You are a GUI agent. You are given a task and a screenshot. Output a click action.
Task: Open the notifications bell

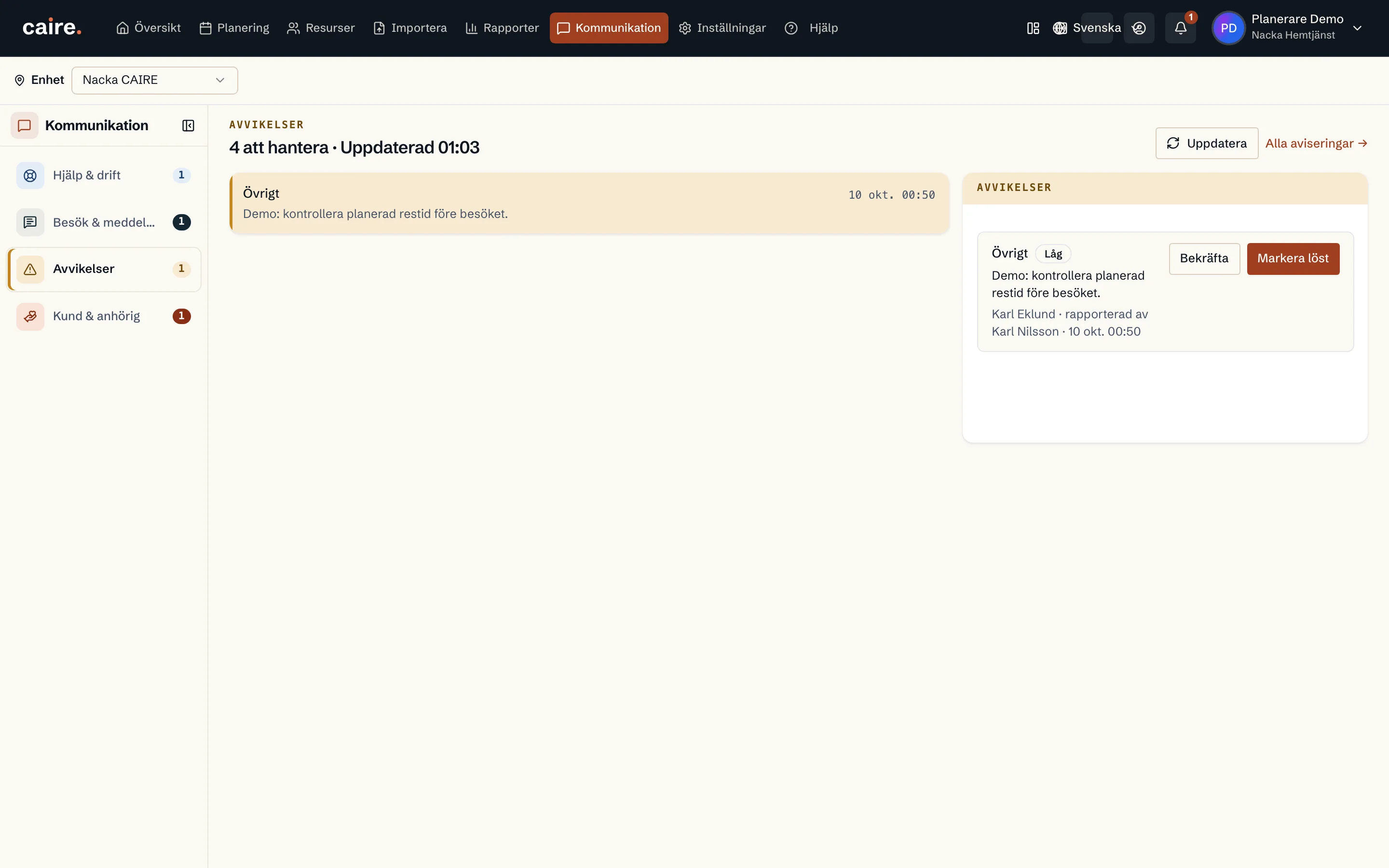[x=1180, y=28]
